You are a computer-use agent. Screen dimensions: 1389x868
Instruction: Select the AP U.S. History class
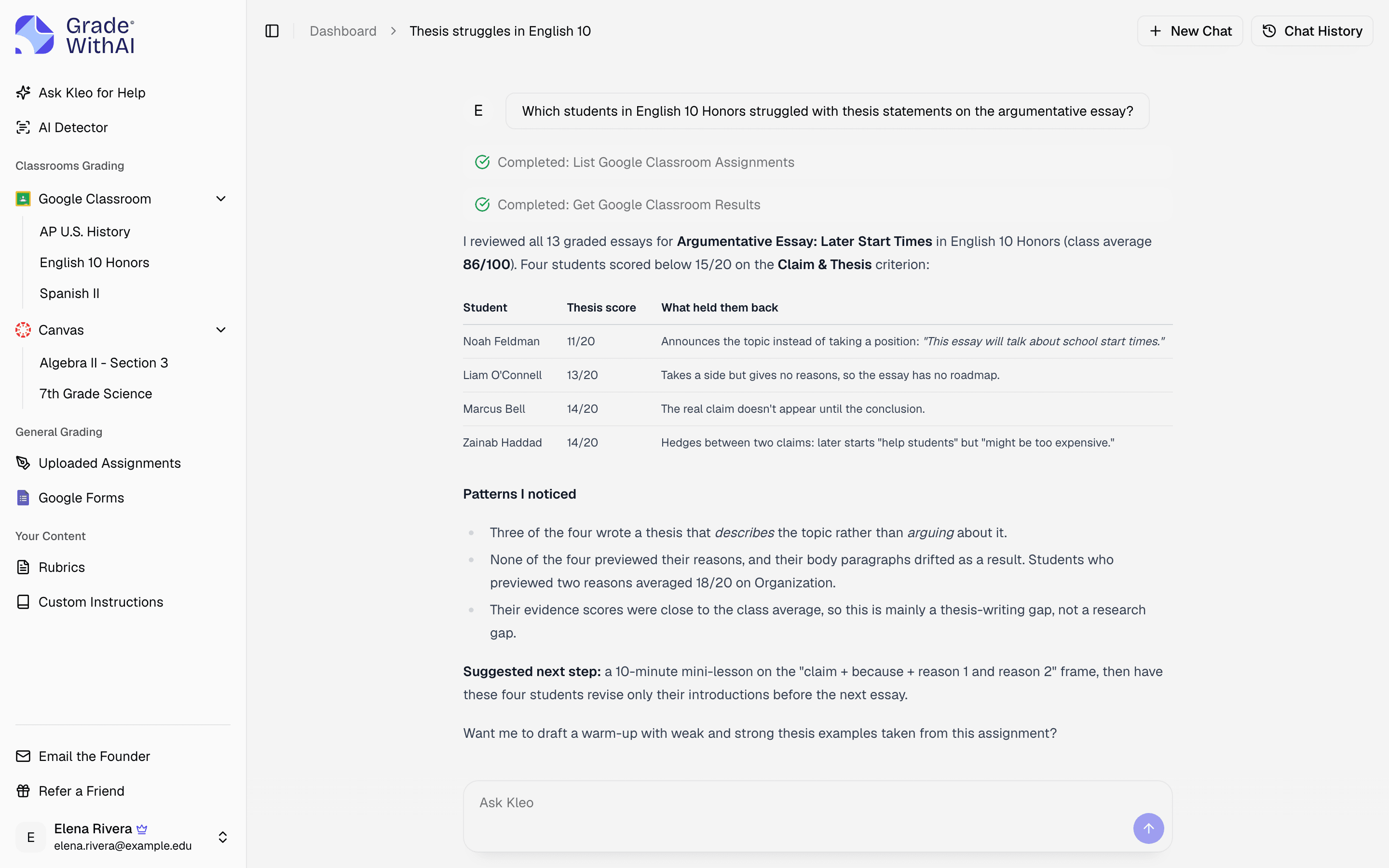85,231
